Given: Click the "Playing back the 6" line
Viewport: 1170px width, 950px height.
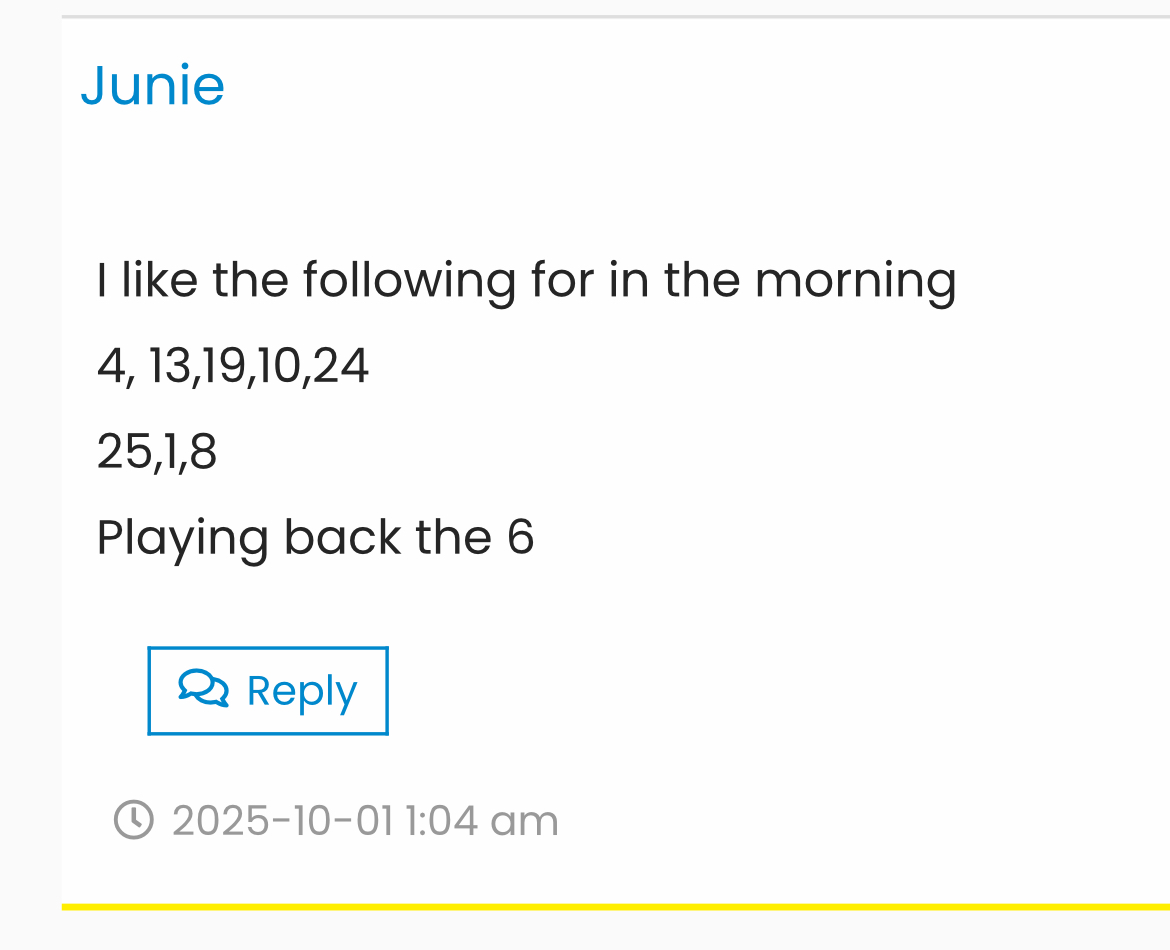Looking at the screenshot, I should 315,538.
